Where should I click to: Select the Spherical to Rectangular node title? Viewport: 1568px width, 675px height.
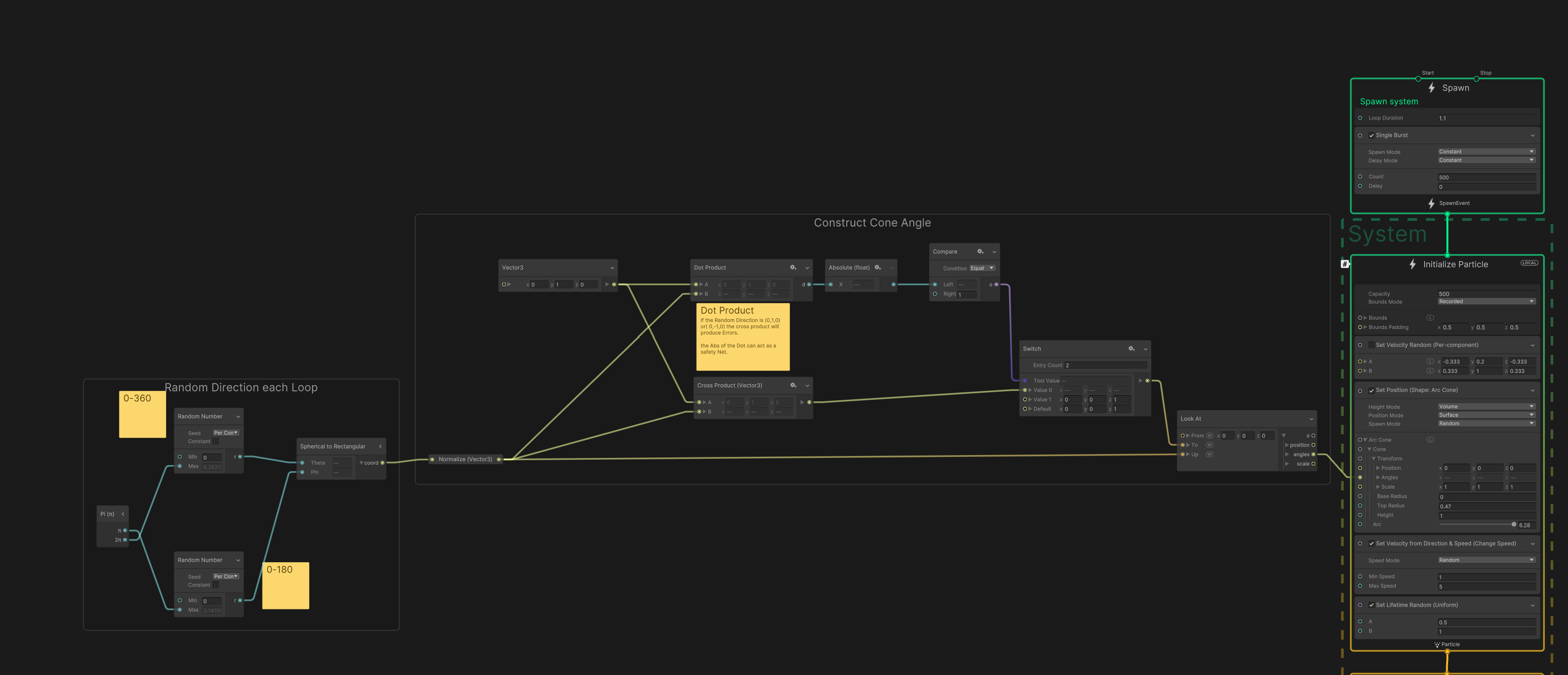pyautogui.click(x=332, y=446)
